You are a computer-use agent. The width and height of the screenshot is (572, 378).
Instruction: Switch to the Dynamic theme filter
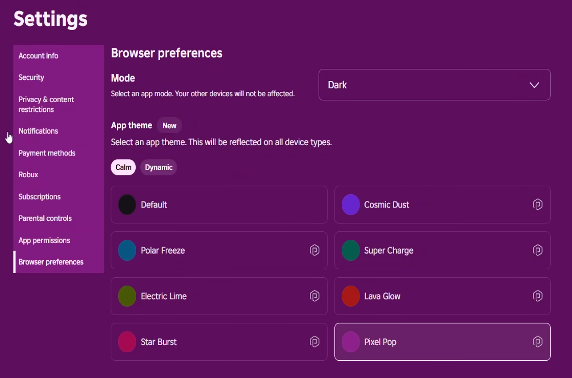[x=158, y=167]
